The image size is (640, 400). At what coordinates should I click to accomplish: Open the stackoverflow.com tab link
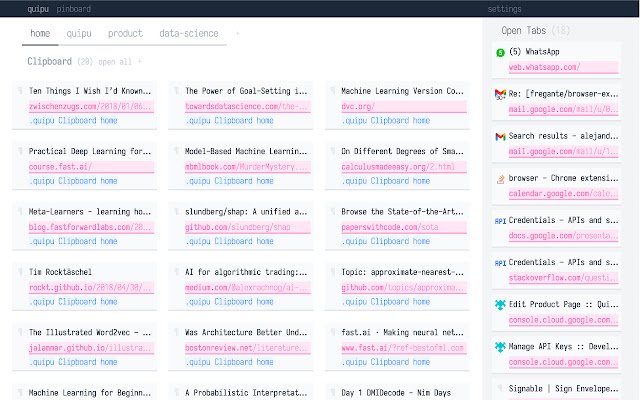563,278
